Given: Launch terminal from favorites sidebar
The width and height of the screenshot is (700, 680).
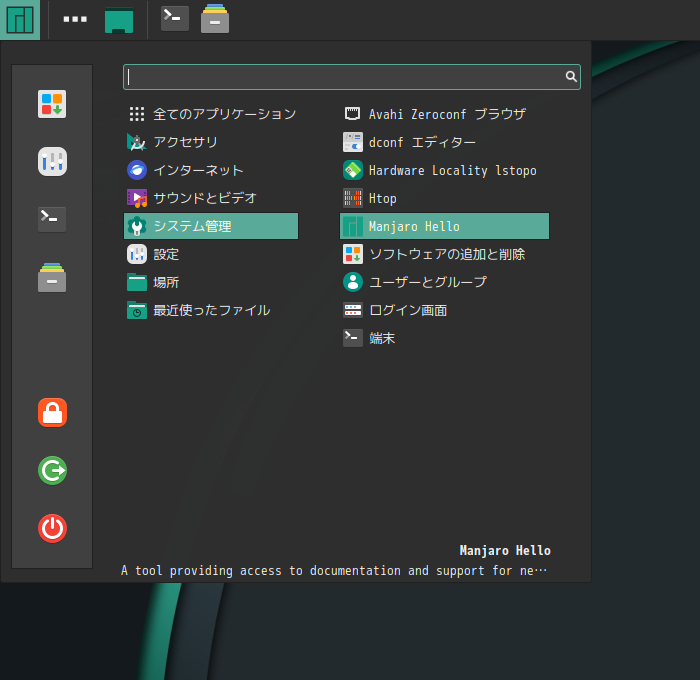Looking at the screenshot, I should (52, 219).
